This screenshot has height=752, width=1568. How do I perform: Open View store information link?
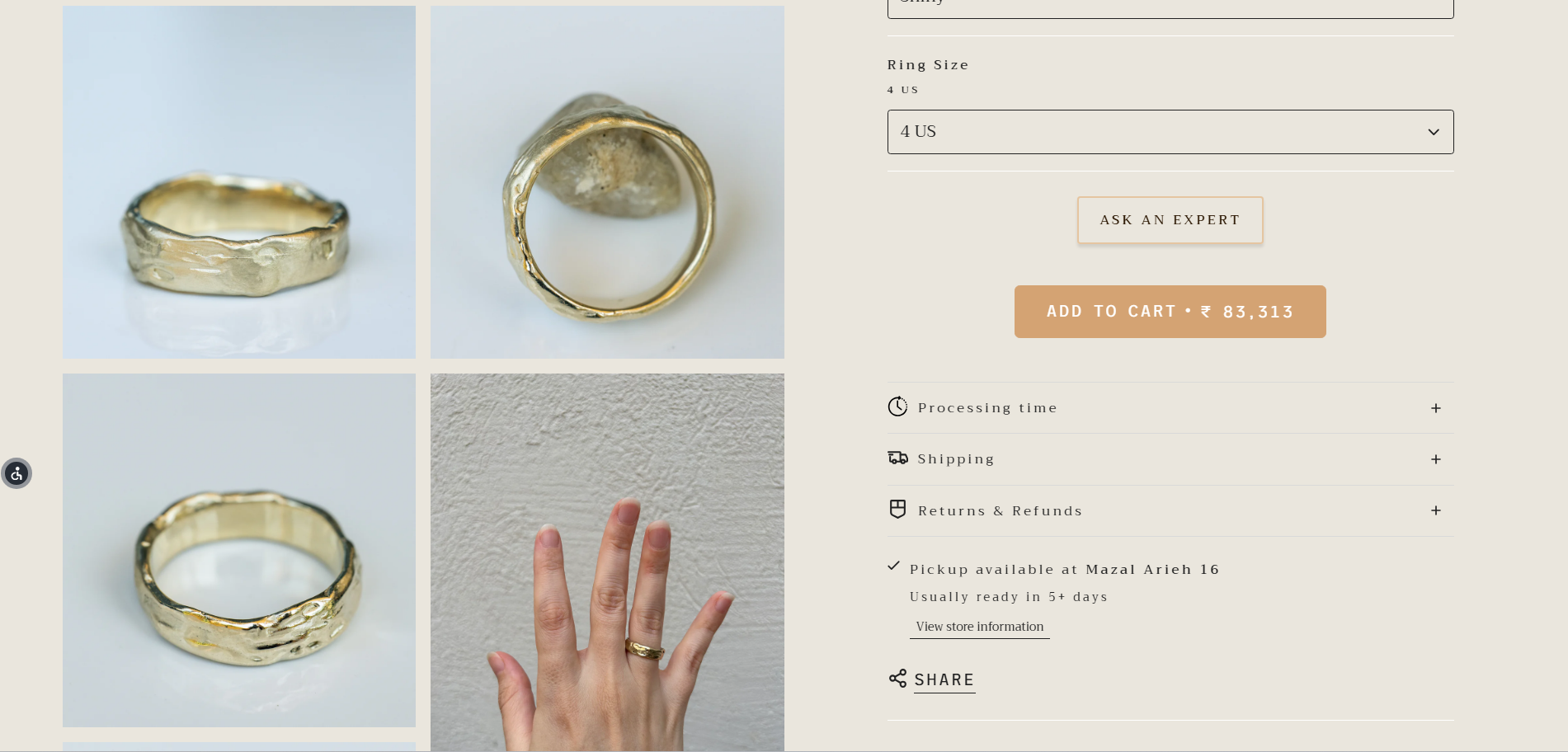coord(979,627)
